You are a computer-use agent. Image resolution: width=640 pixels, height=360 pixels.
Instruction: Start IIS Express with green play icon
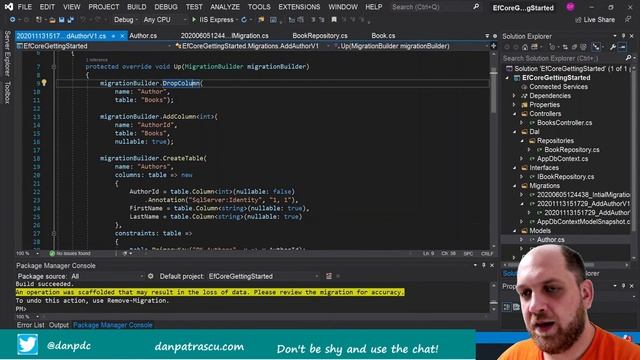[x=194, y=20]
